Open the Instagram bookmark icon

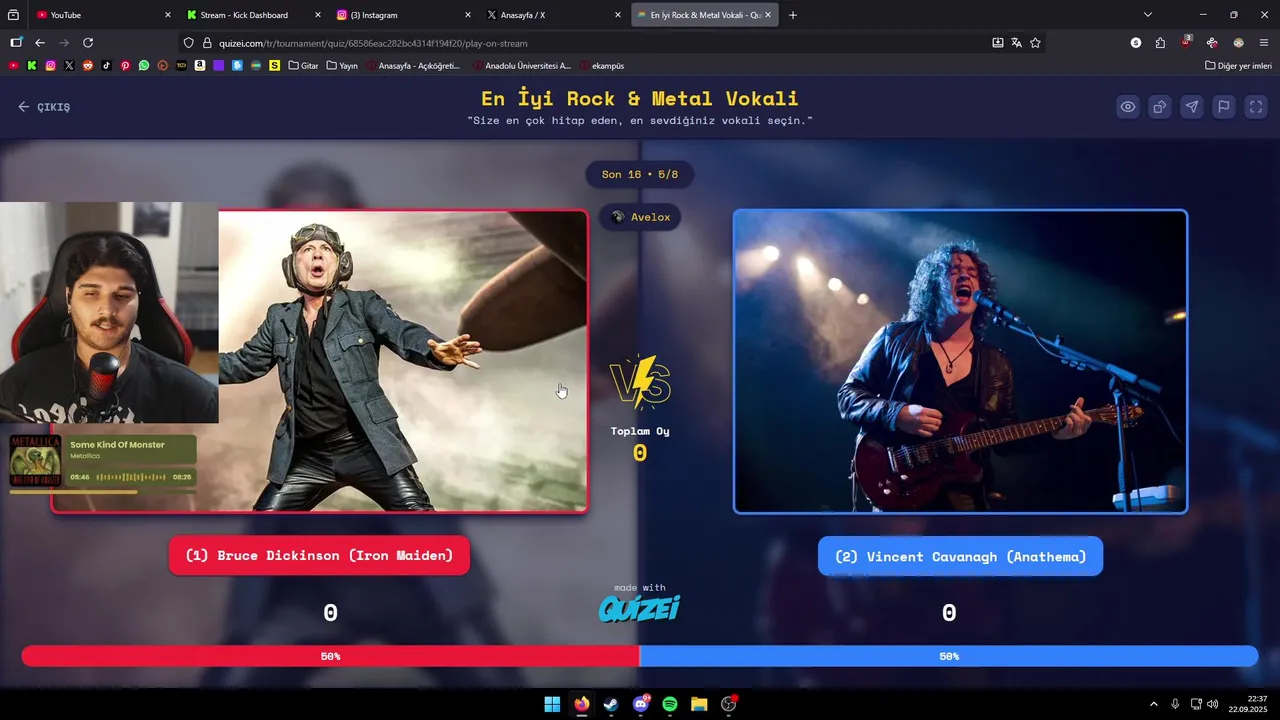point(51,65)
